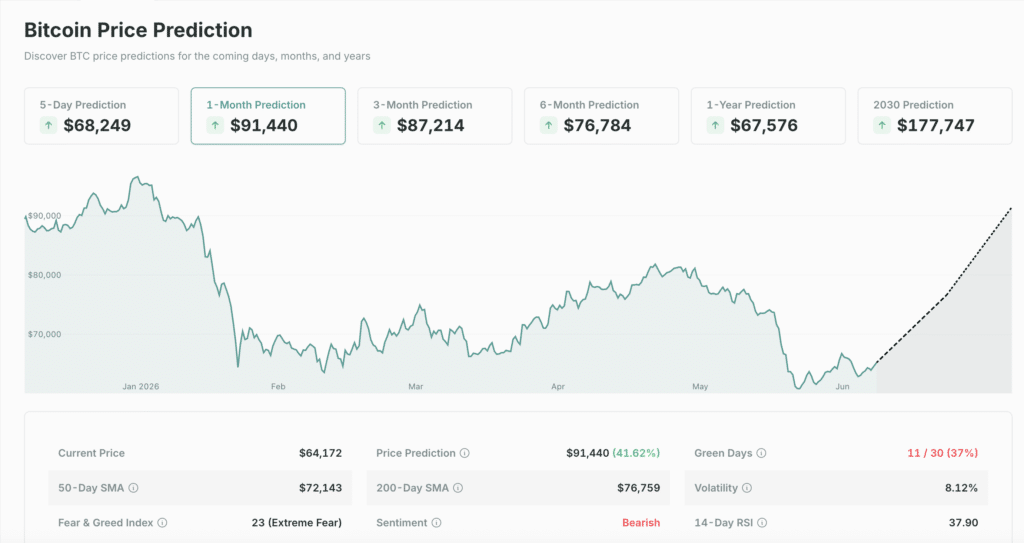Select the 3-Month Prediction card
The height and width of the screenshot is (543, 1024).
click(435, 116)
